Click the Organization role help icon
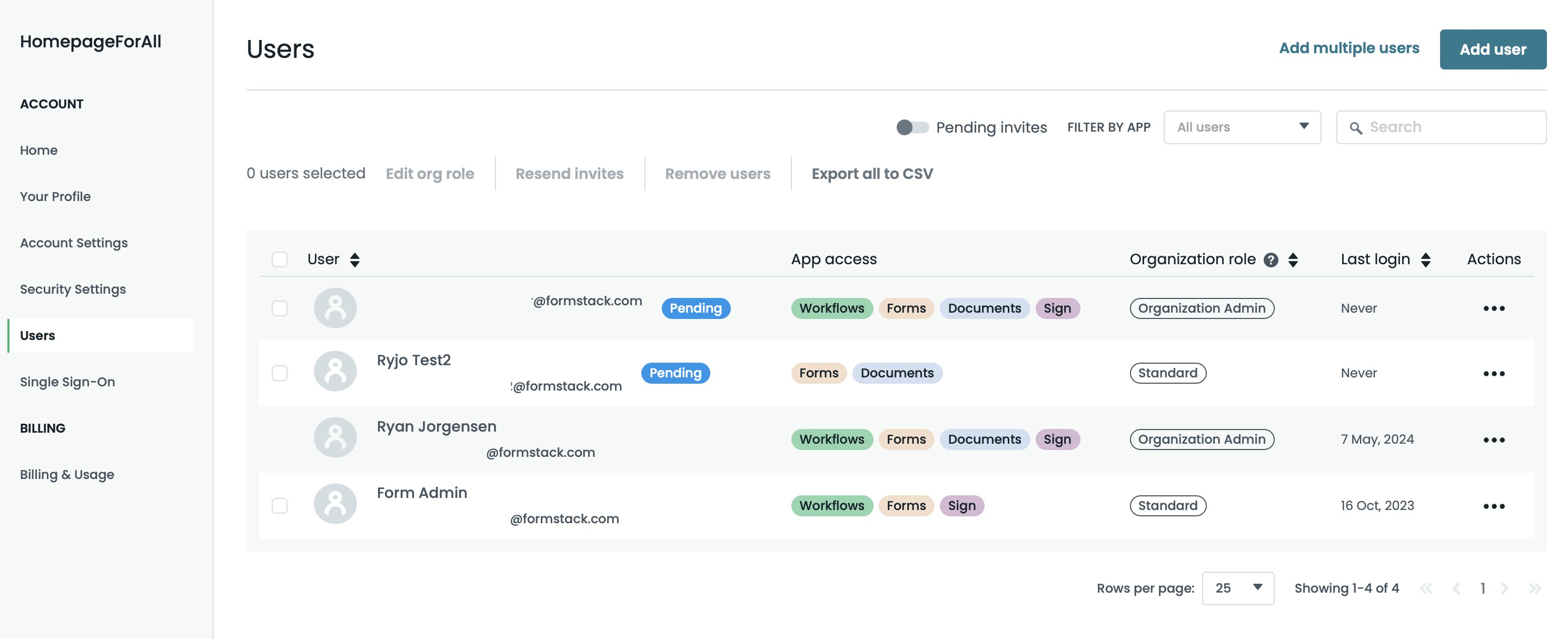This screenshot has height=639, width=1568. (1271, 260)
